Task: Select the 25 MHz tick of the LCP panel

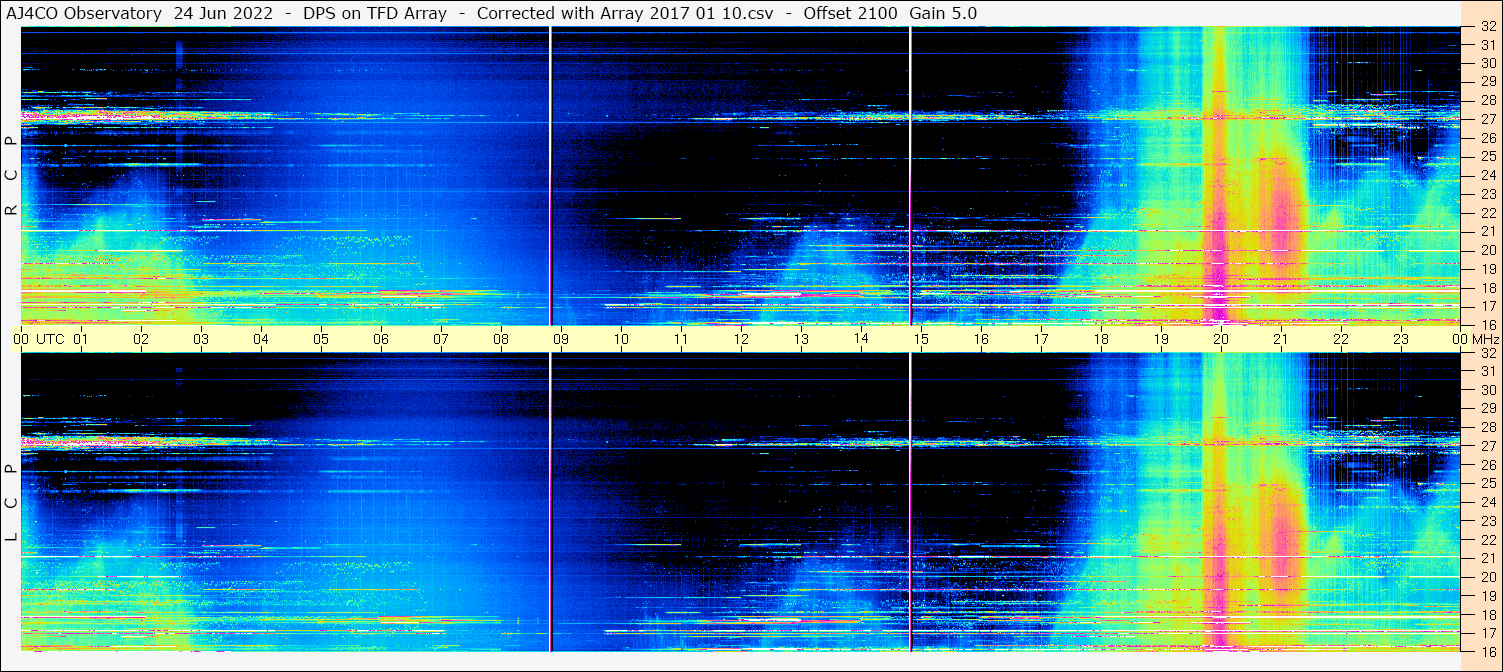Action: pyautogui.click(x=1487, y=484)
